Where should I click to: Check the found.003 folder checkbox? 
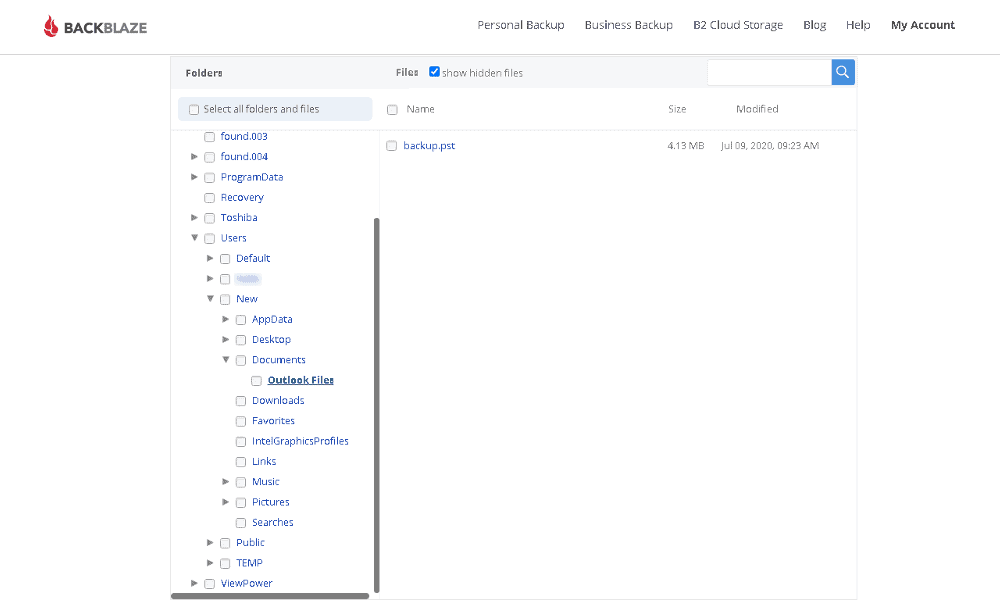coord(209,136)
